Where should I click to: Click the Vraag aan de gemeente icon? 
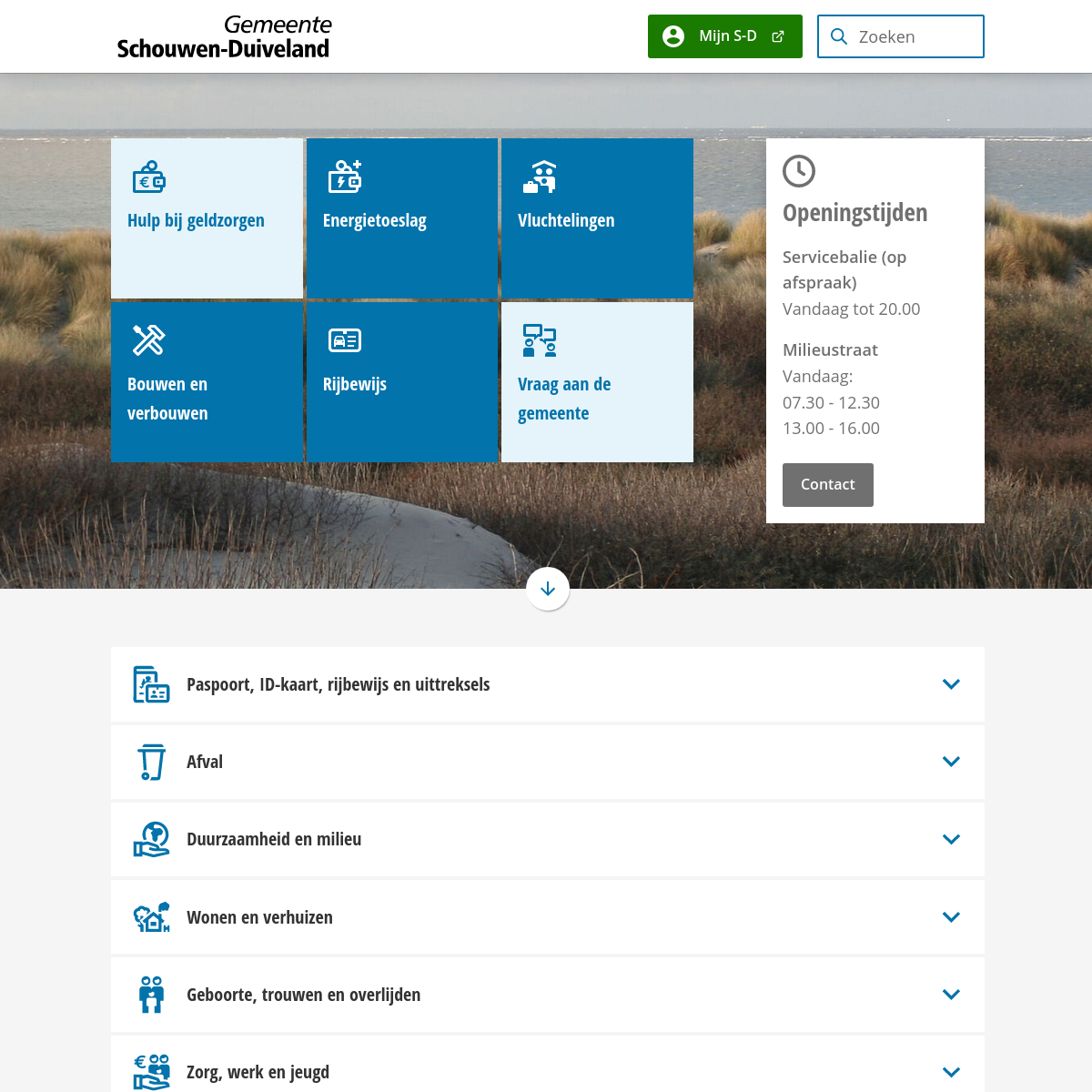point(540,340)
